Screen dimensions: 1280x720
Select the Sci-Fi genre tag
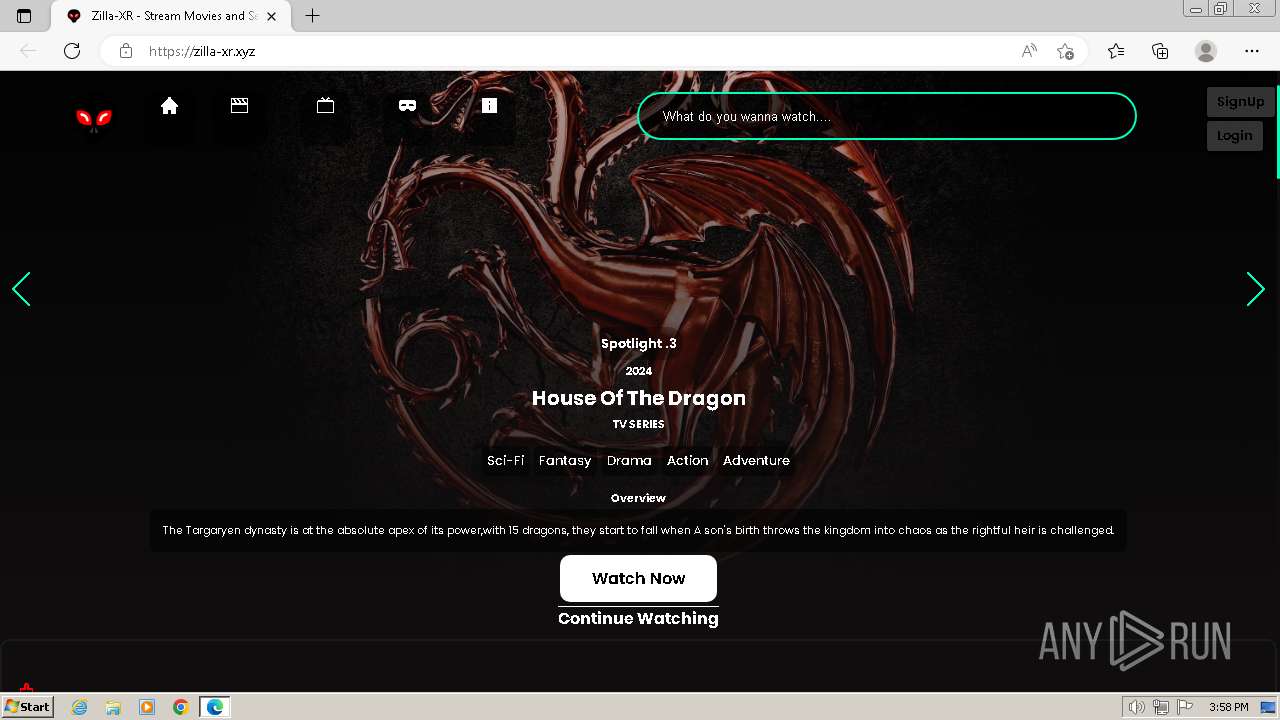point(505,461)
